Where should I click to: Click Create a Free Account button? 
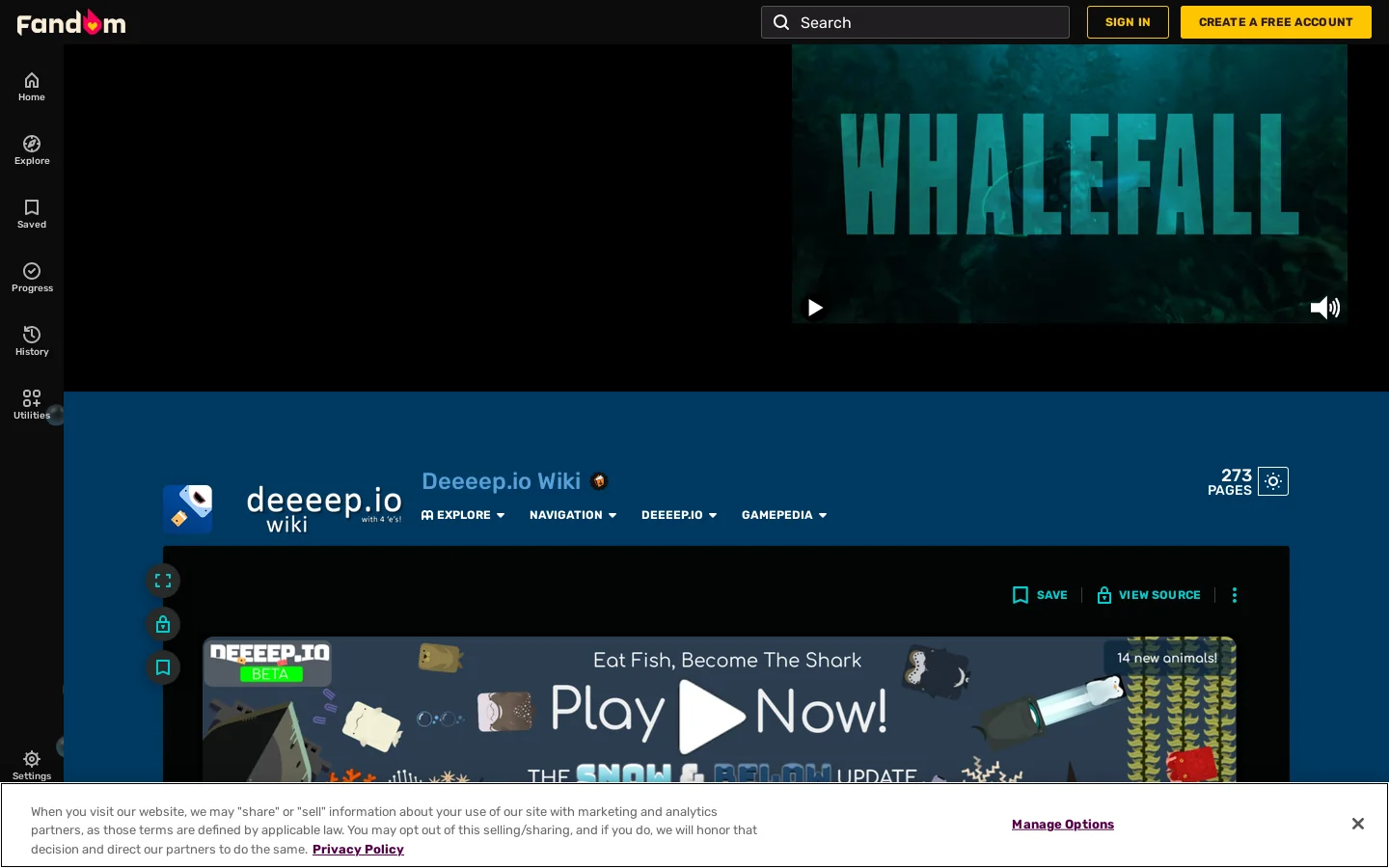1275,22
